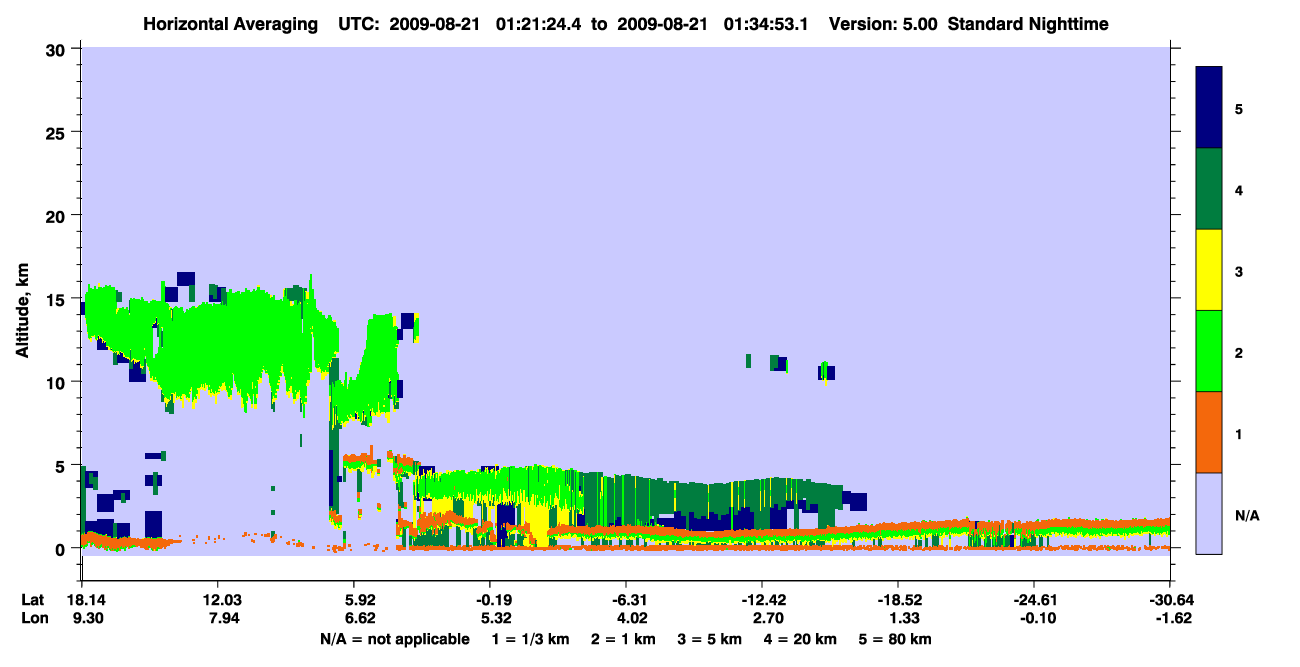1300x667 pixels.
Task: Click the dark green level 4 legend swatch
Action: point(1210,189)
